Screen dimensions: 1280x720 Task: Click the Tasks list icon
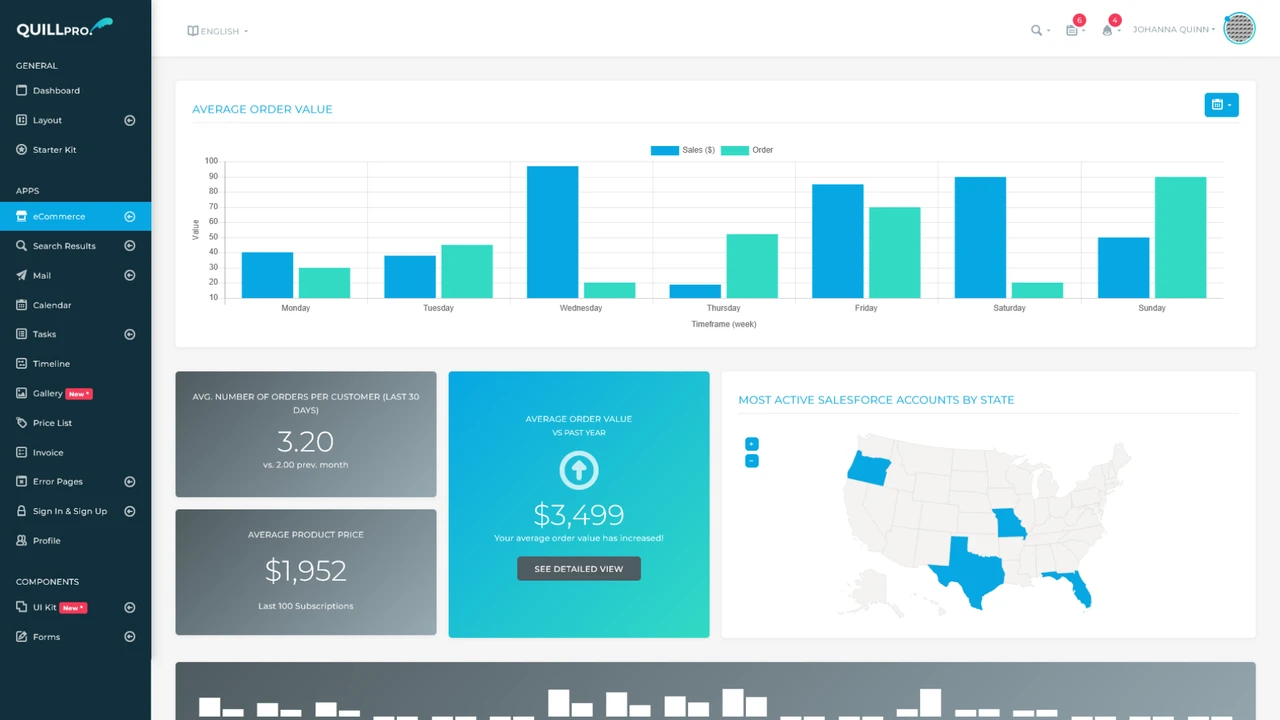click(22, 334)
